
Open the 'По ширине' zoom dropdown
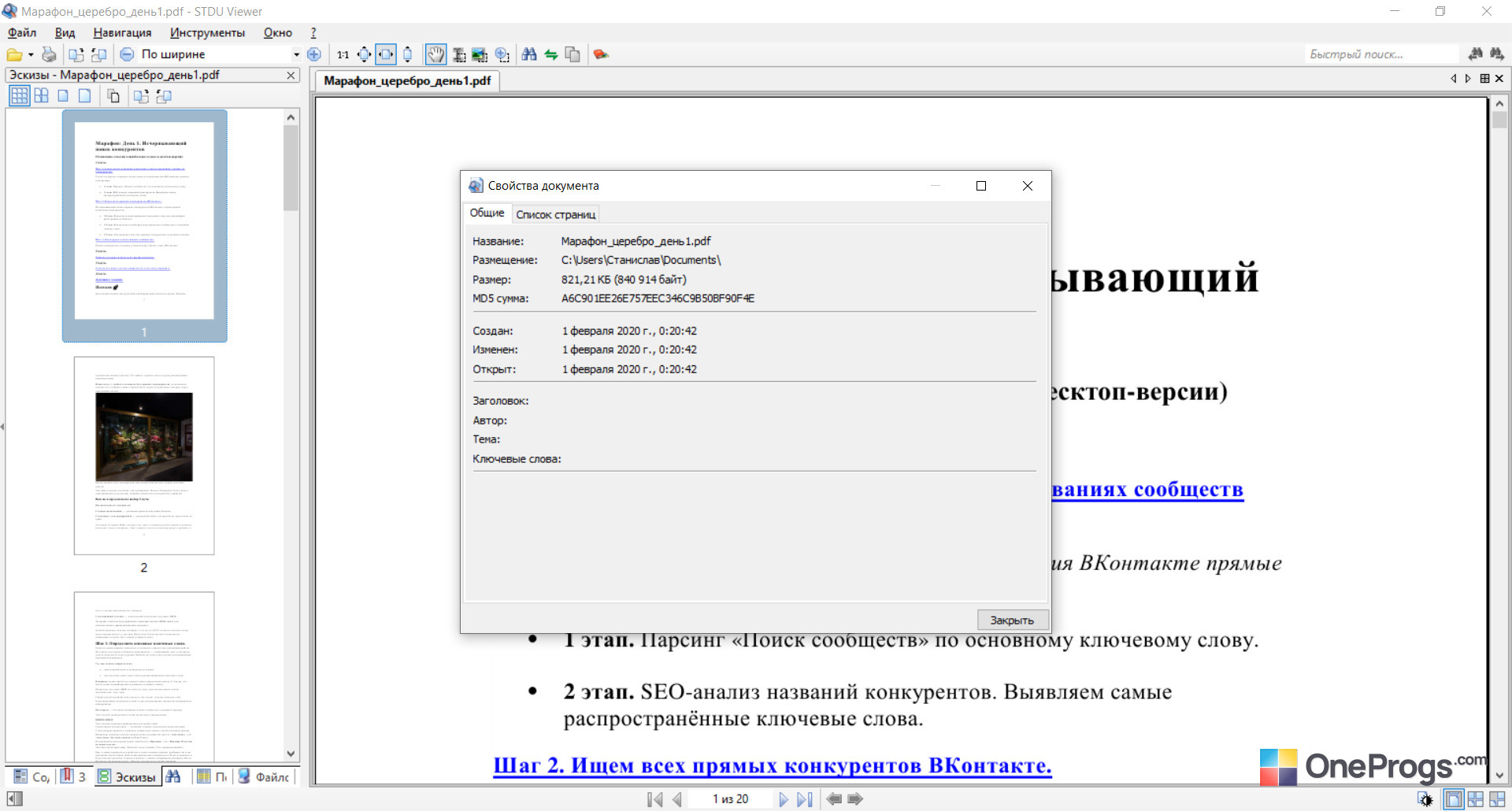pos(296,54)
